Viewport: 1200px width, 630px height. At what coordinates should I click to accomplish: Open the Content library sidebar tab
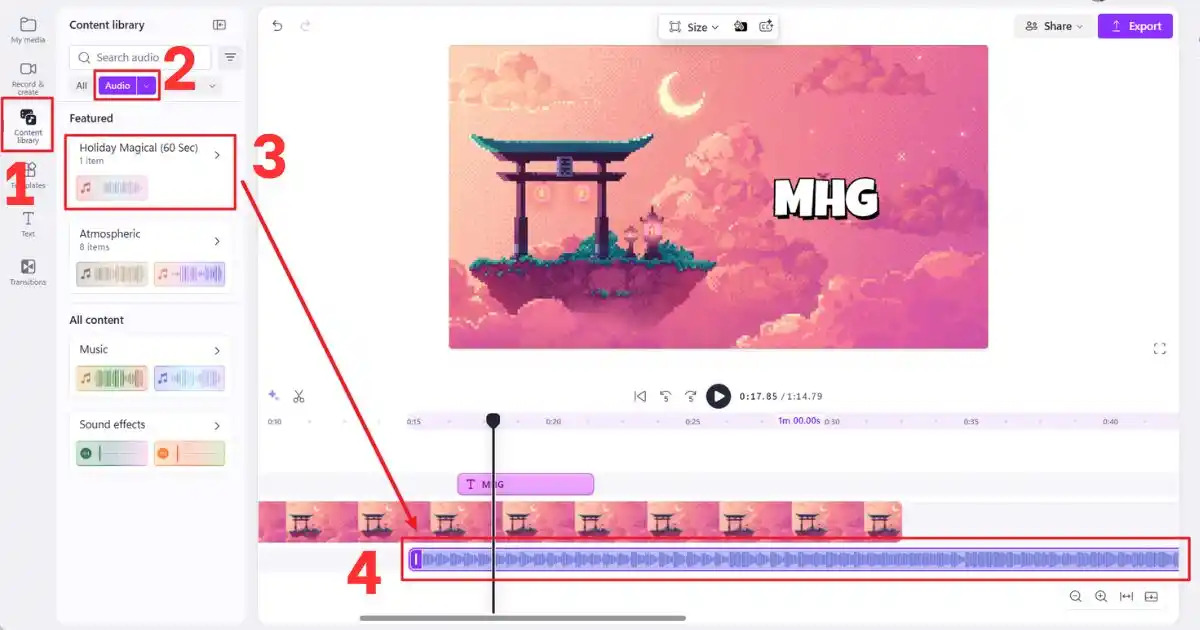(x=28, y=125)
